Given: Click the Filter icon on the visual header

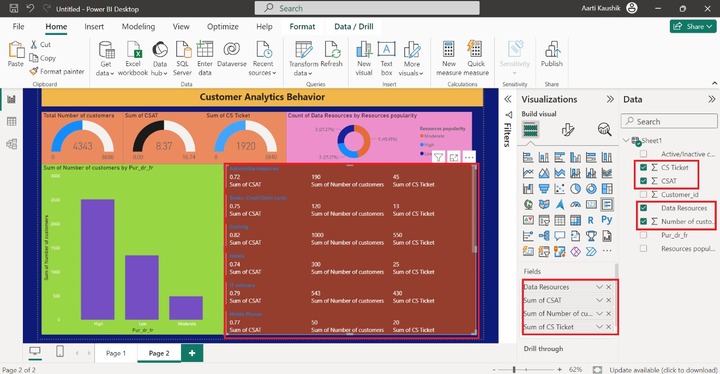Looking at the screenshot, I should coord(438,158).
